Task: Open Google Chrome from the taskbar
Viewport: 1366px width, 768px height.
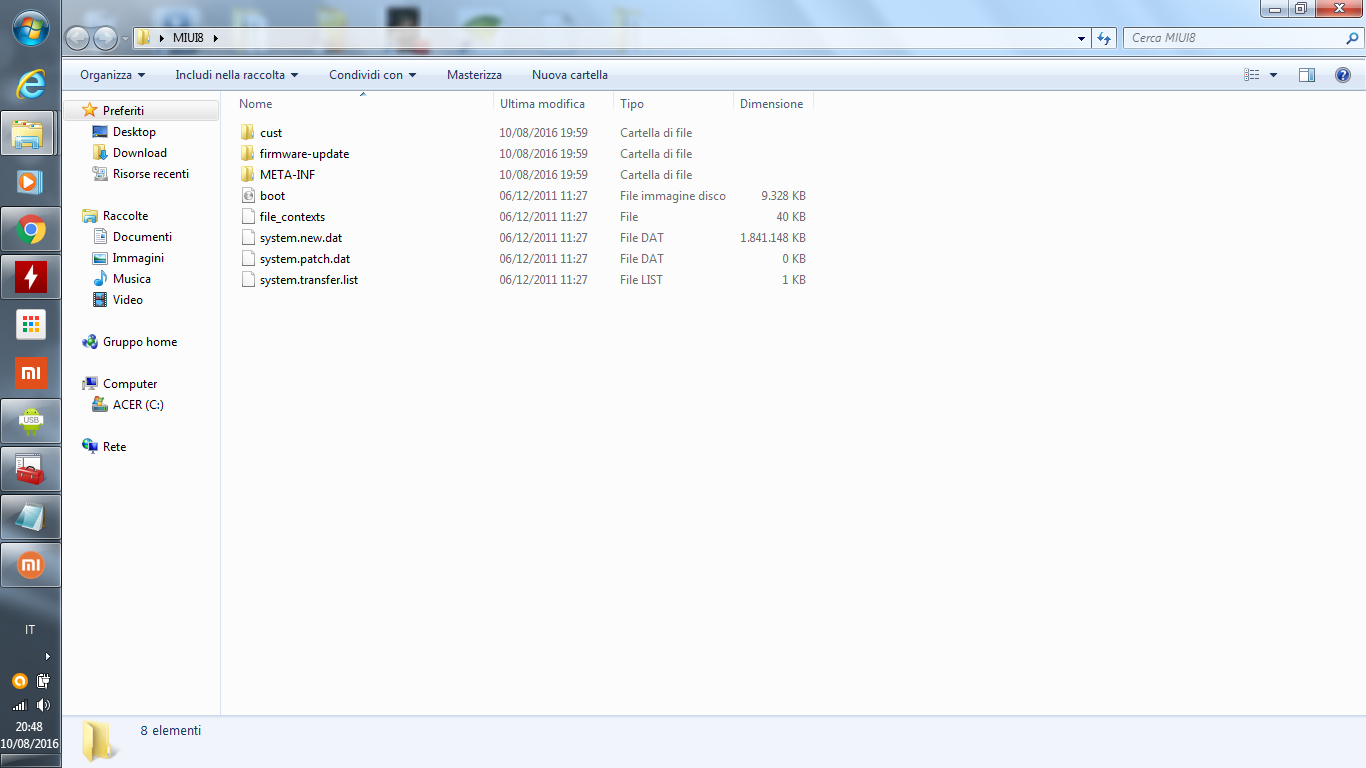Action: point(30,231)
